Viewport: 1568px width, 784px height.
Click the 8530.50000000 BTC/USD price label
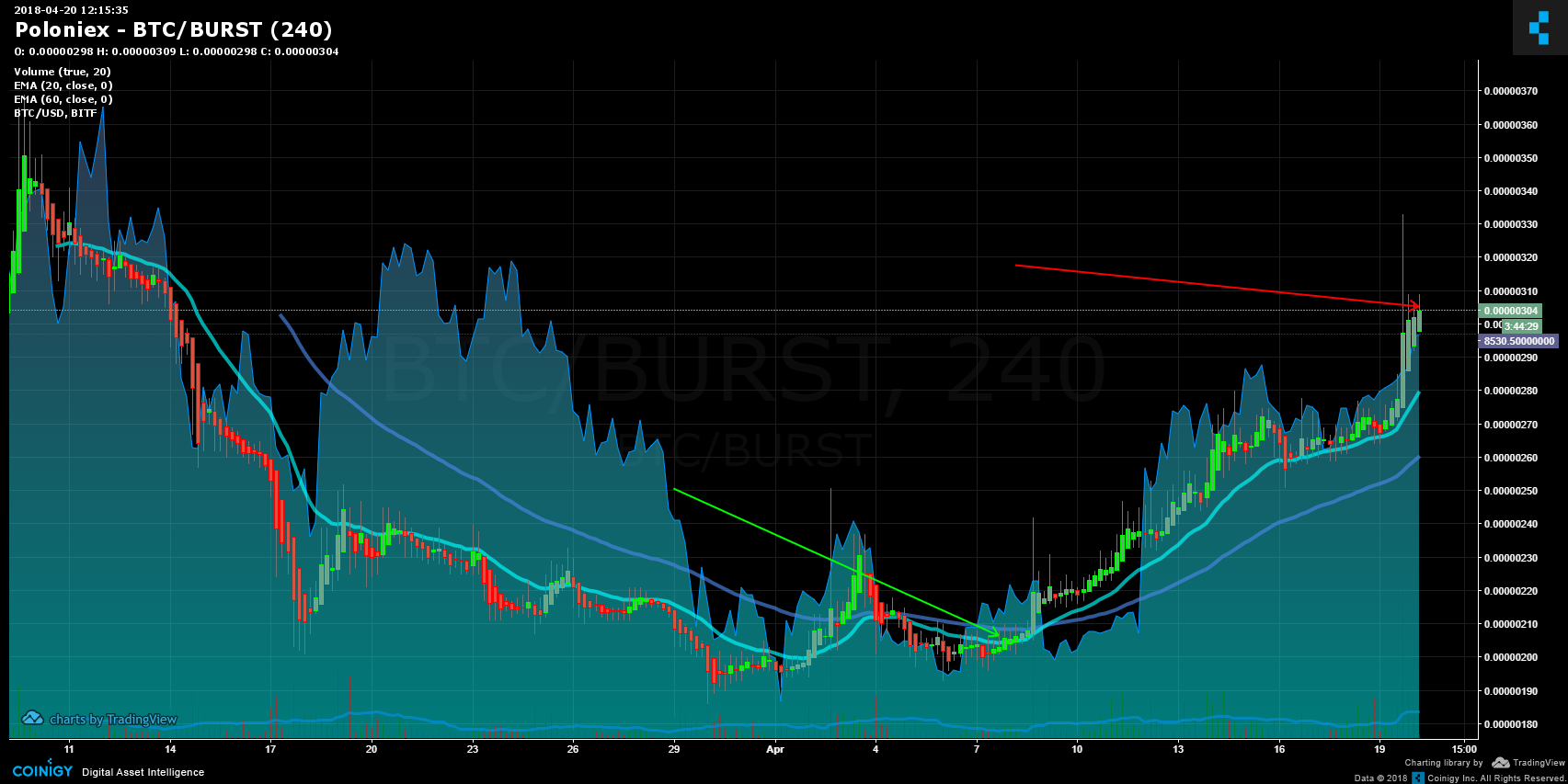pyautogui.click(x=1518, y=341)
